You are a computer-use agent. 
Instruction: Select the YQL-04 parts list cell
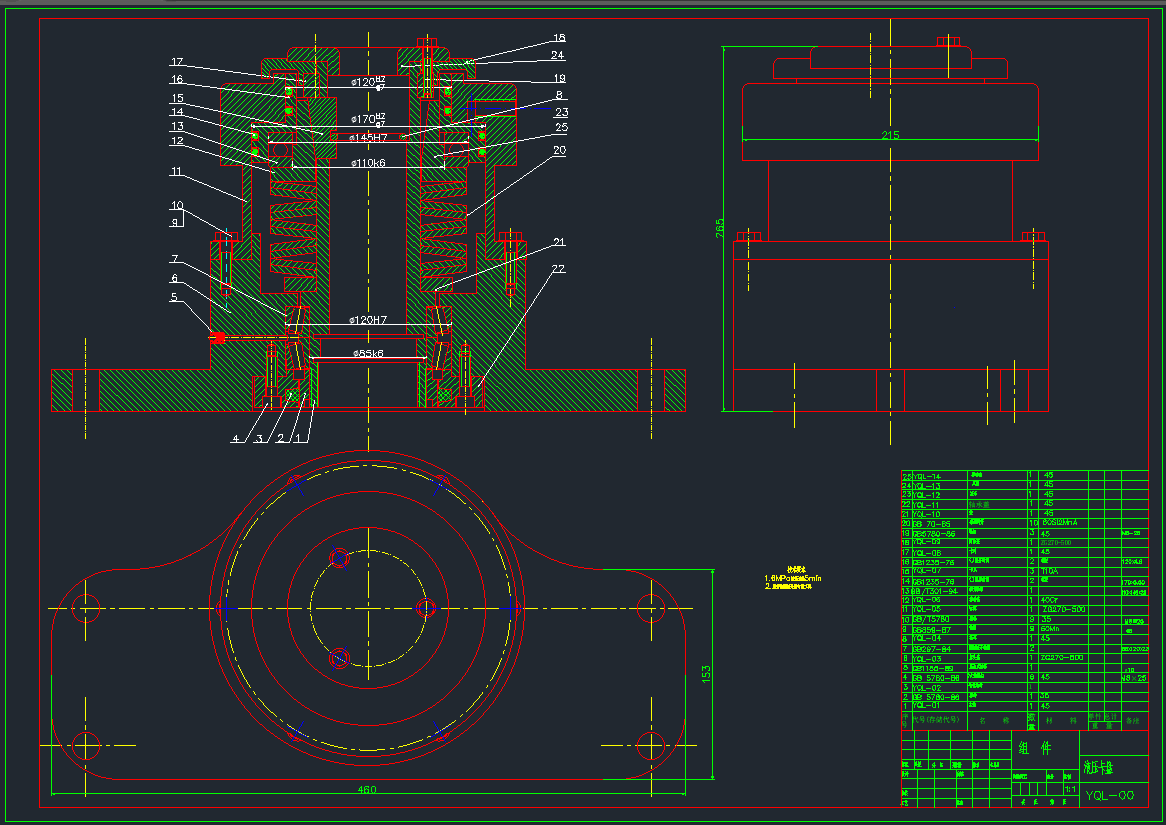tap(926, 639)
